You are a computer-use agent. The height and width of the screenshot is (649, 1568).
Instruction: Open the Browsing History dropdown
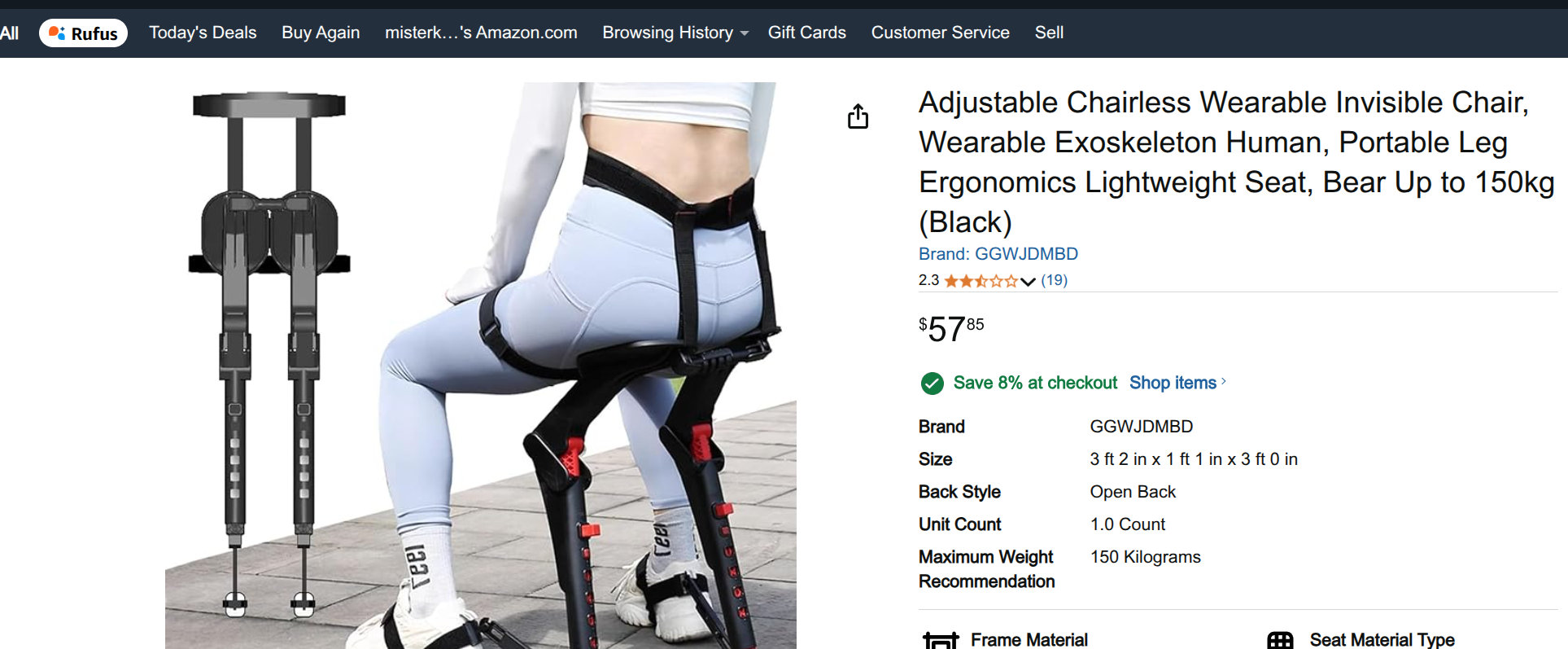tap(675, 33)
